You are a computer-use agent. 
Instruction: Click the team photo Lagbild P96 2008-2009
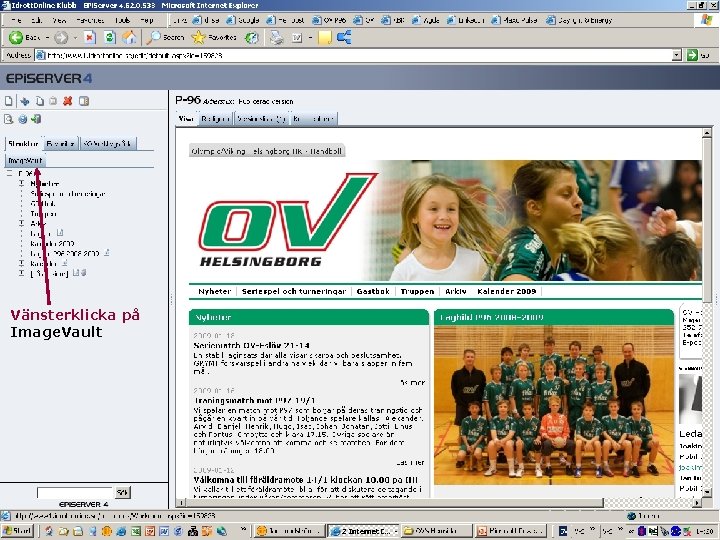coord(553,405)
